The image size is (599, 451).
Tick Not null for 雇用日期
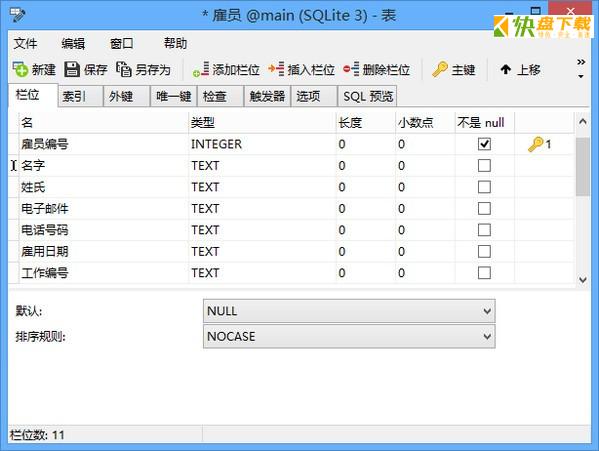point(484,251)
